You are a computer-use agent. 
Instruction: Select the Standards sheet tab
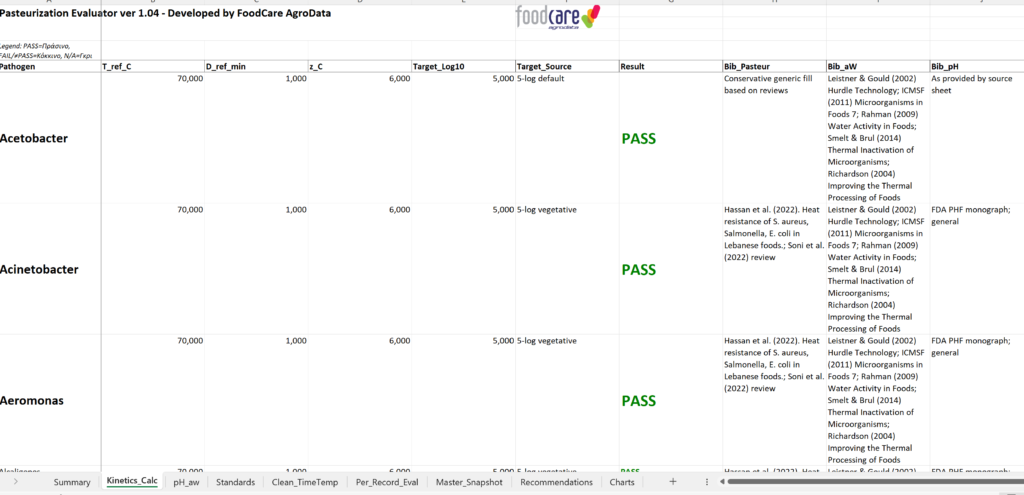pyautogui.click(x=235, y=482)
